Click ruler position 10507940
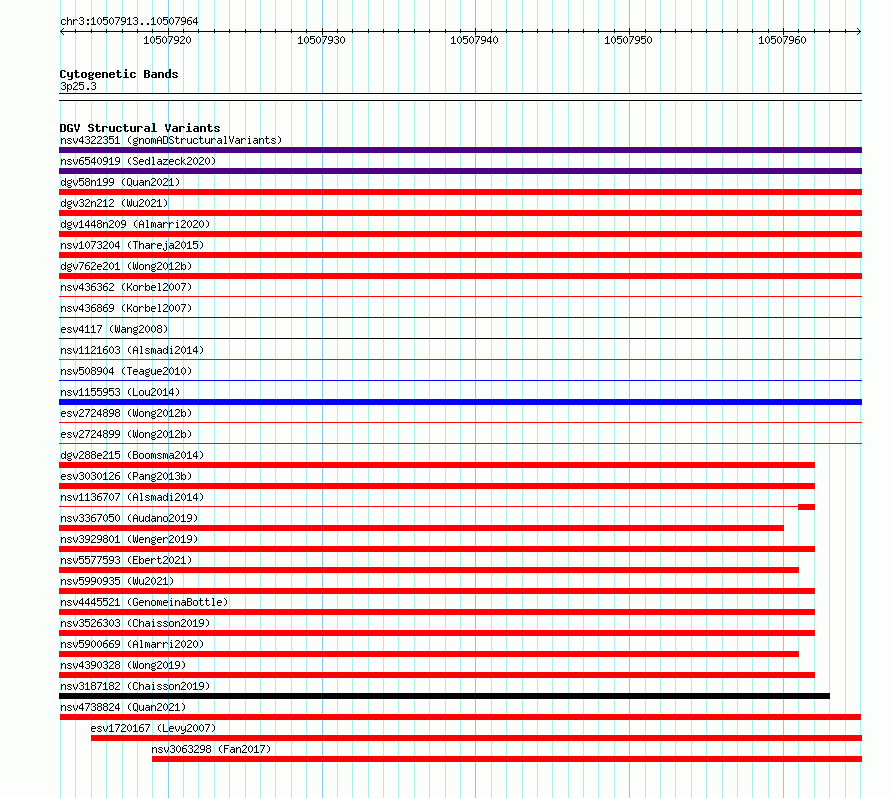Screen dimensions: 890x798 [475, 40]
